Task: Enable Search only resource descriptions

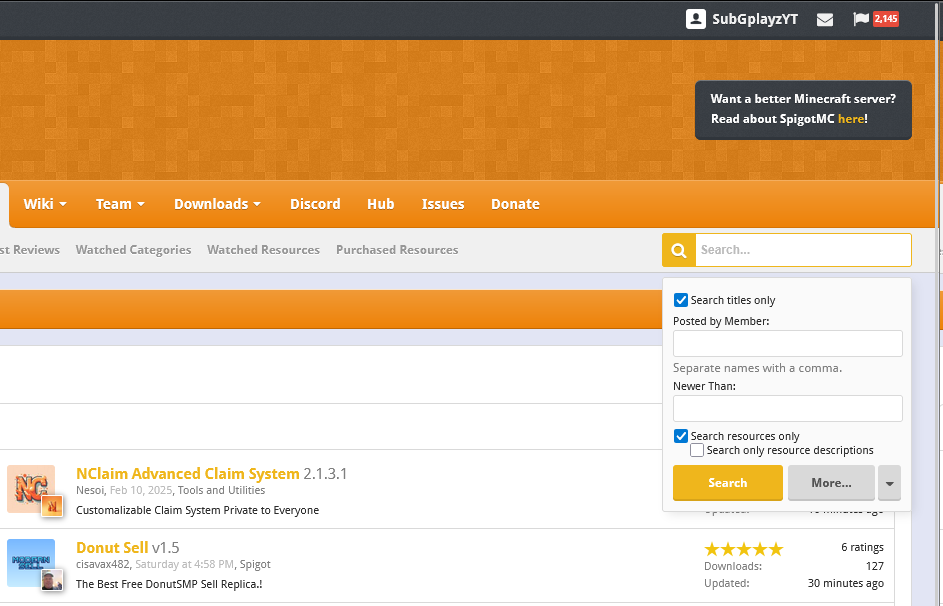Action: pyautogui.click(x=697, y=450)
